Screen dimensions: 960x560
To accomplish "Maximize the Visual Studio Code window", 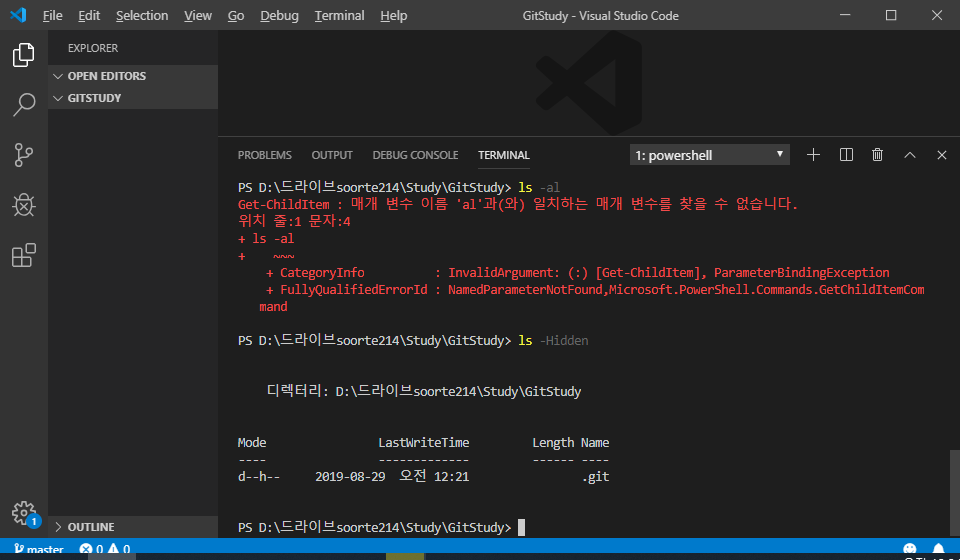I will (x=891, y=15).
